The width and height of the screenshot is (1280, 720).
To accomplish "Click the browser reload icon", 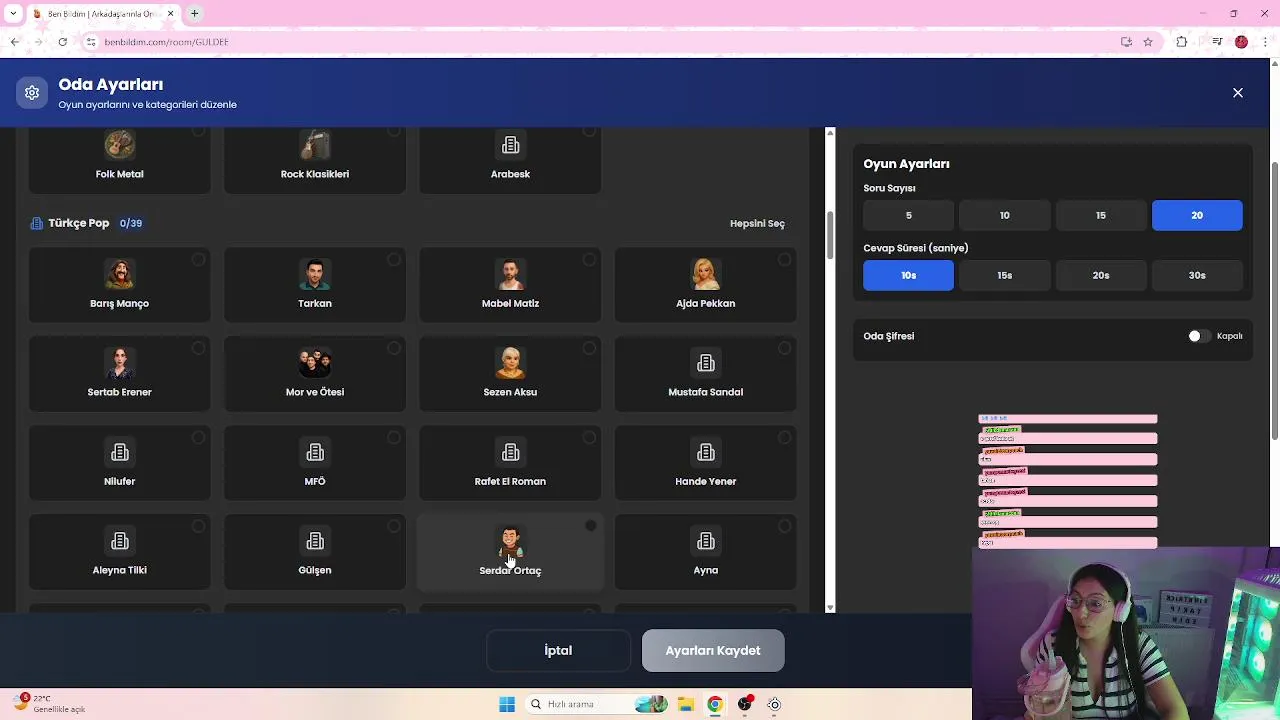I will point(62,42).
